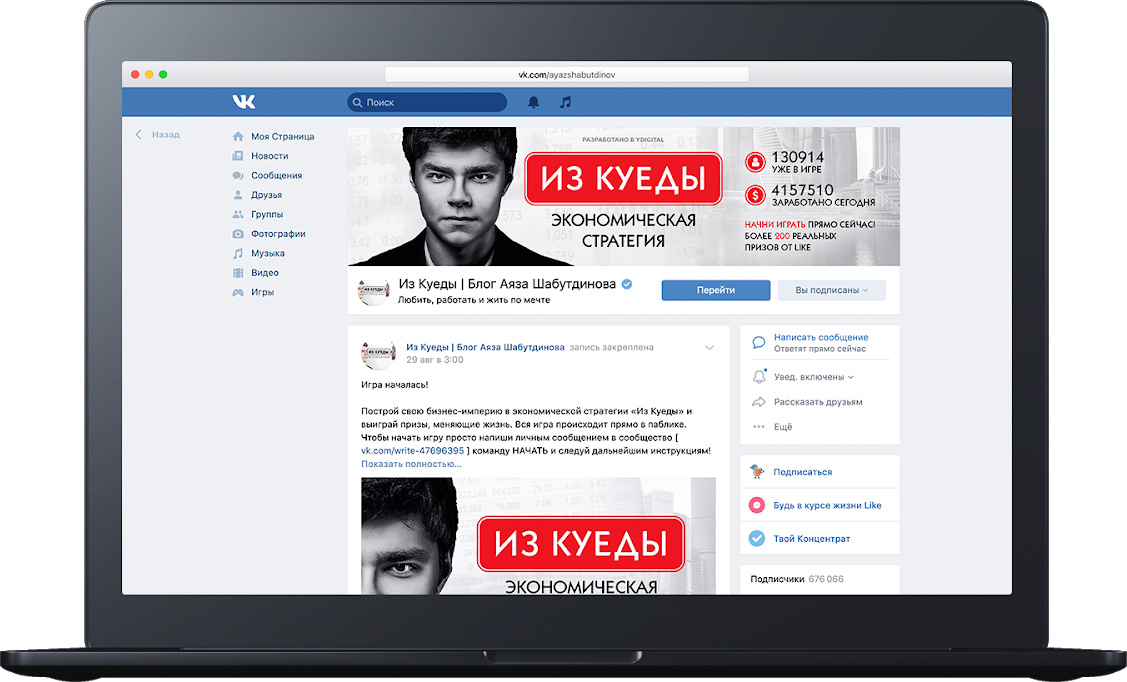The width and height of the screenshot is (1127, 682).
Task: Open the music note player icon
Action: 566,102
